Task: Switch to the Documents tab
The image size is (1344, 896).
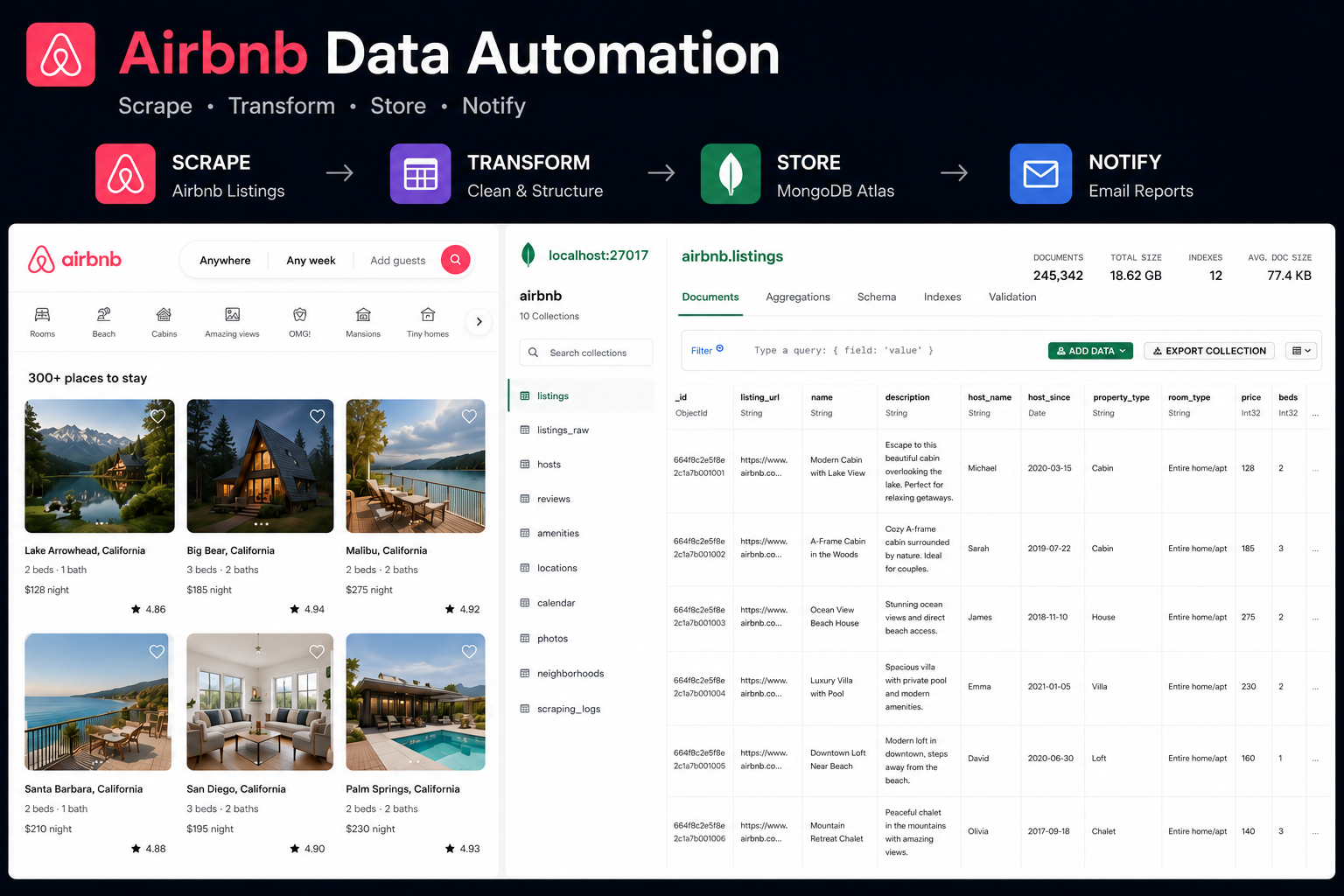Action: tap(710, 297)
